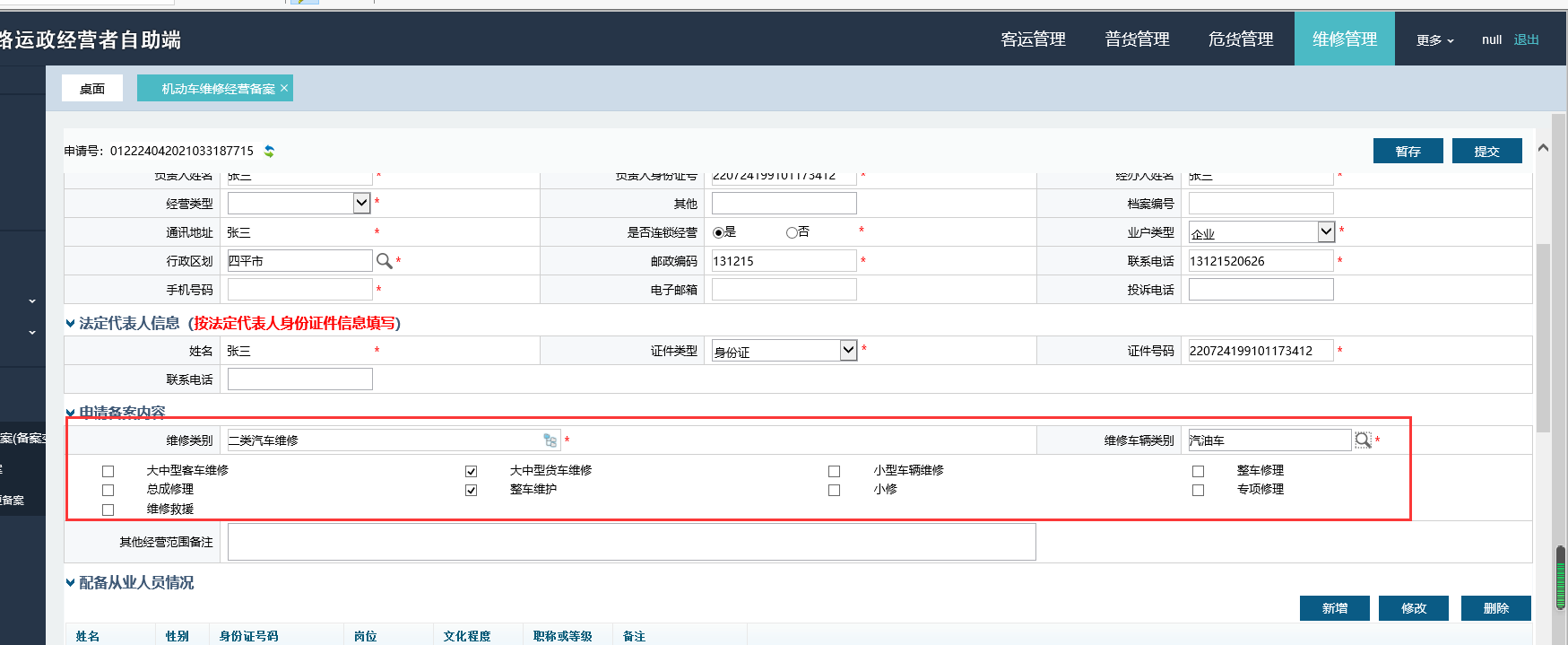The width and height of the screenshot is (1568, 645).
Task: Click the lookup icon beside 维修车辆类别 field
Action: point(1362,440)
